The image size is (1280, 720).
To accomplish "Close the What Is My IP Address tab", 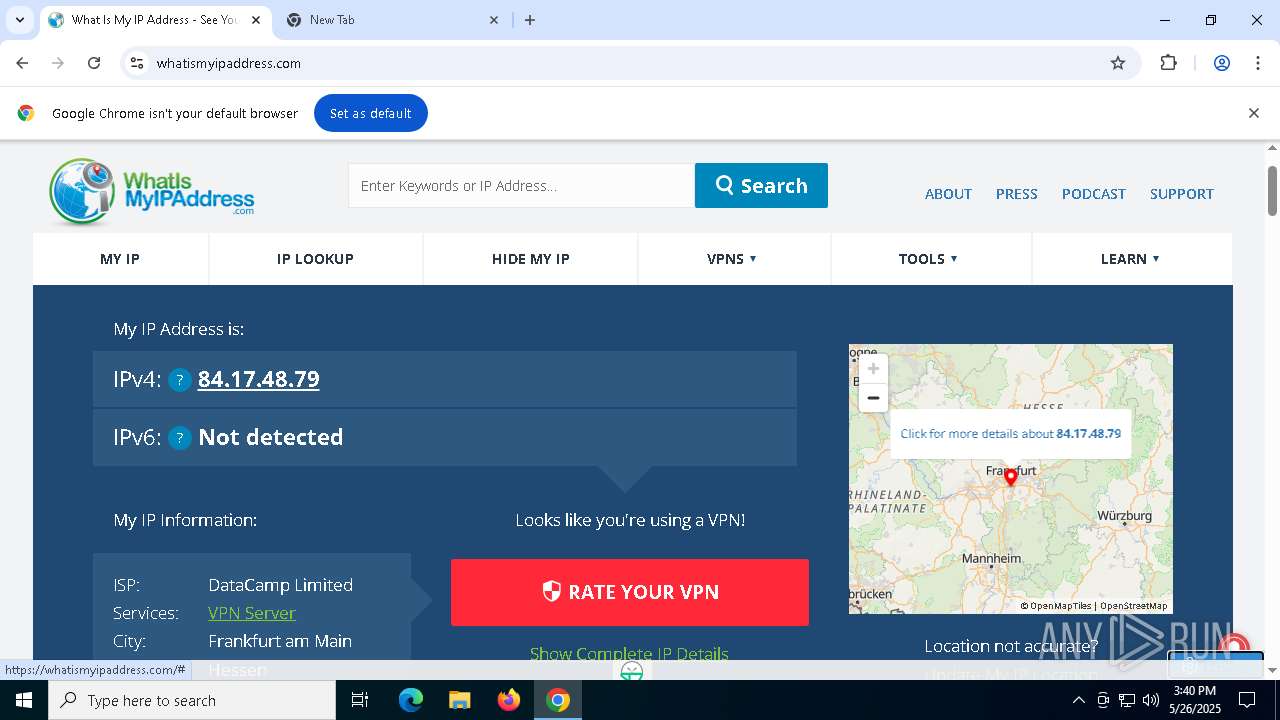I will pos(255,20).
